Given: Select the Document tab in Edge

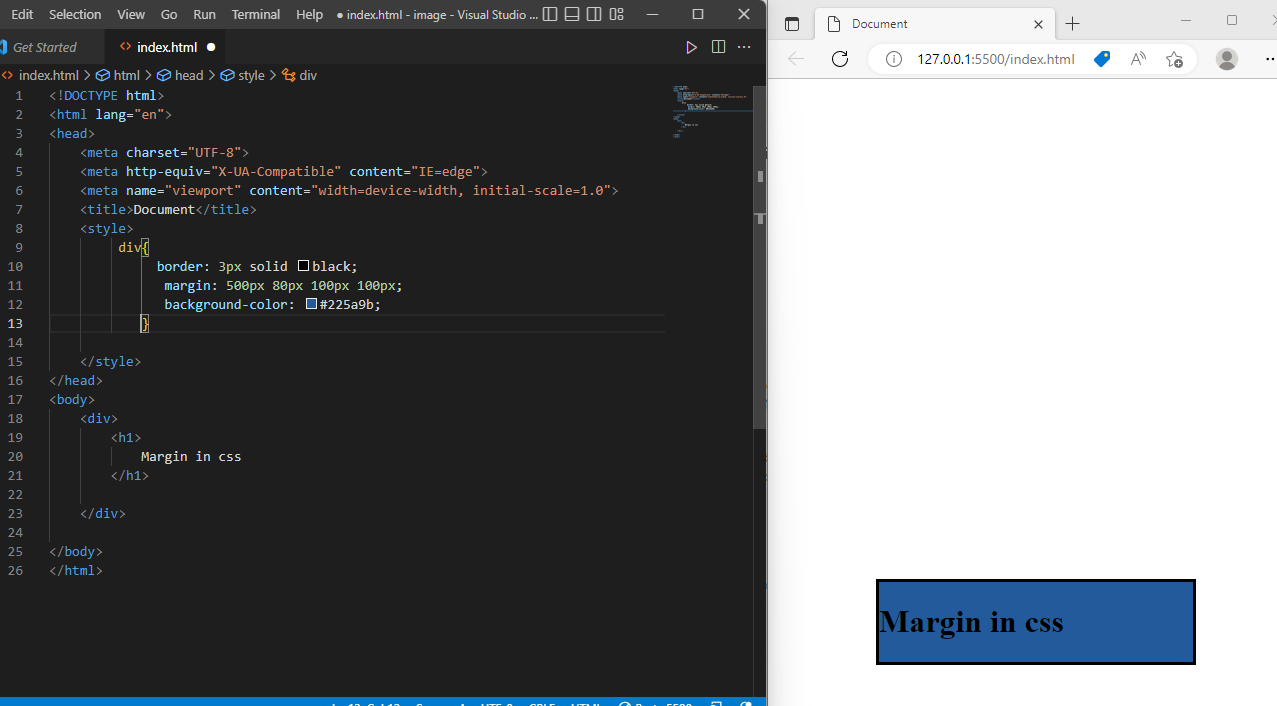Looking at the screenshot, I should click(x=935, y=24).
